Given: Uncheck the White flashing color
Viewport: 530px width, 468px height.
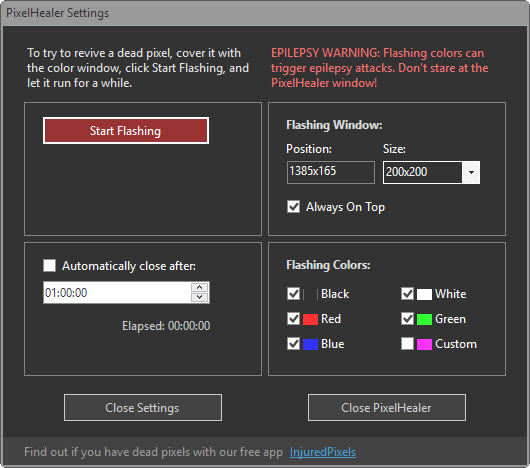Looking at the screenshot, I should 407,294.
